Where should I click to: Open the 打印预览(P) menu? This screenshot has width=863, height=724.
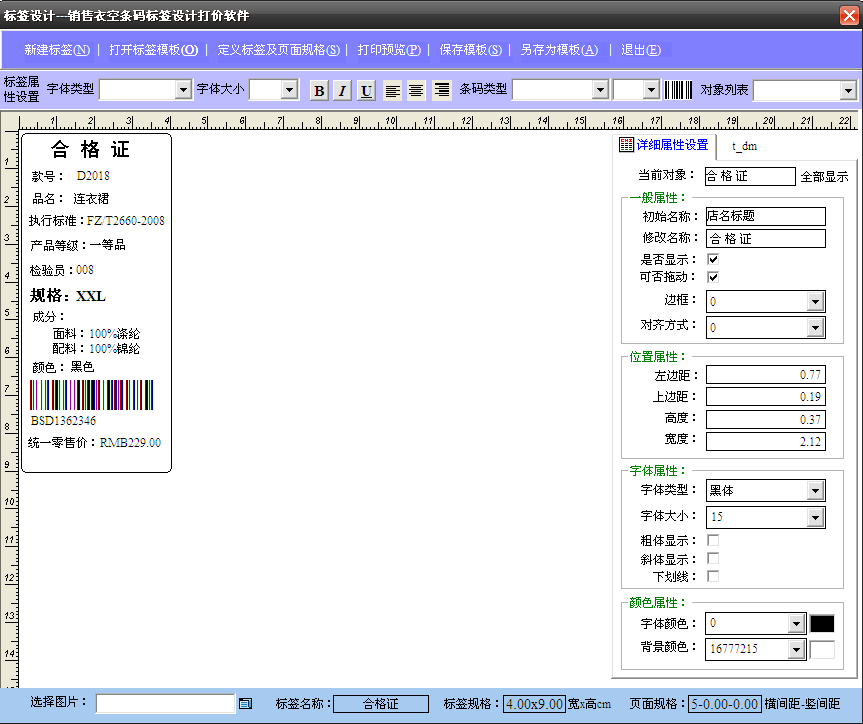389,50
